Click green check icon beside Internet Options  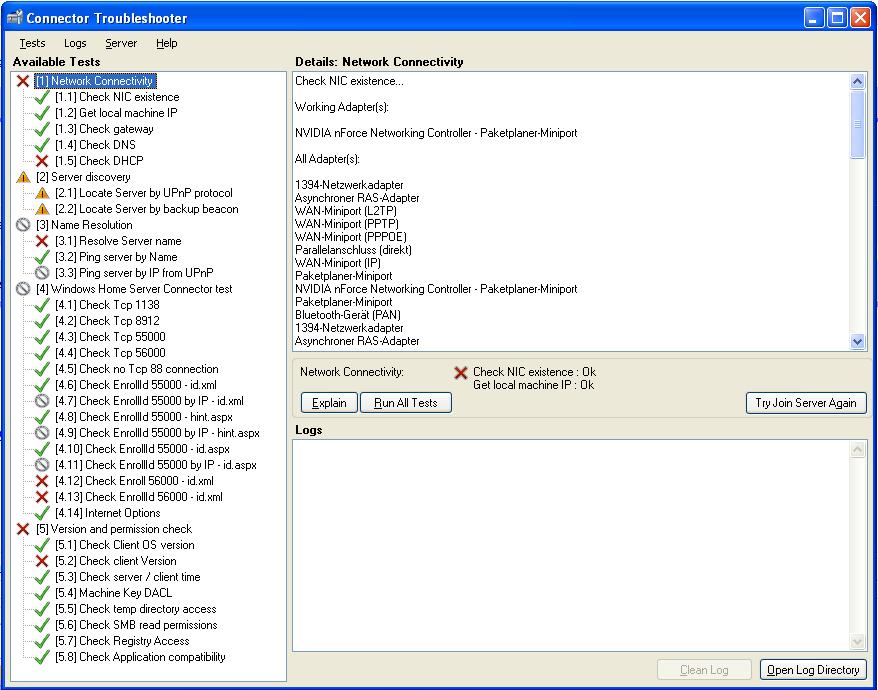click(x=42, y=514)
